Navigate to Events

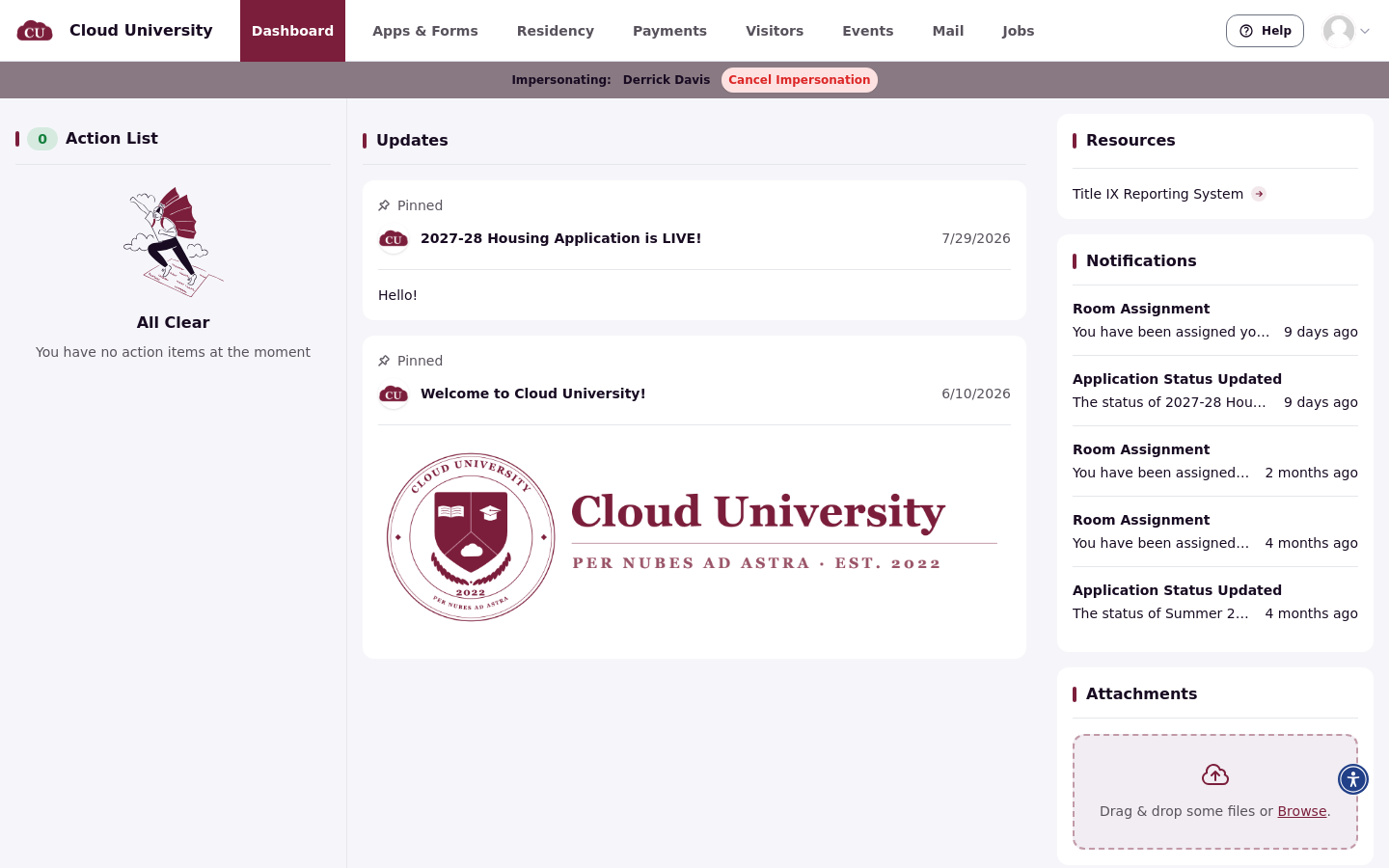(x=868, y=31)
